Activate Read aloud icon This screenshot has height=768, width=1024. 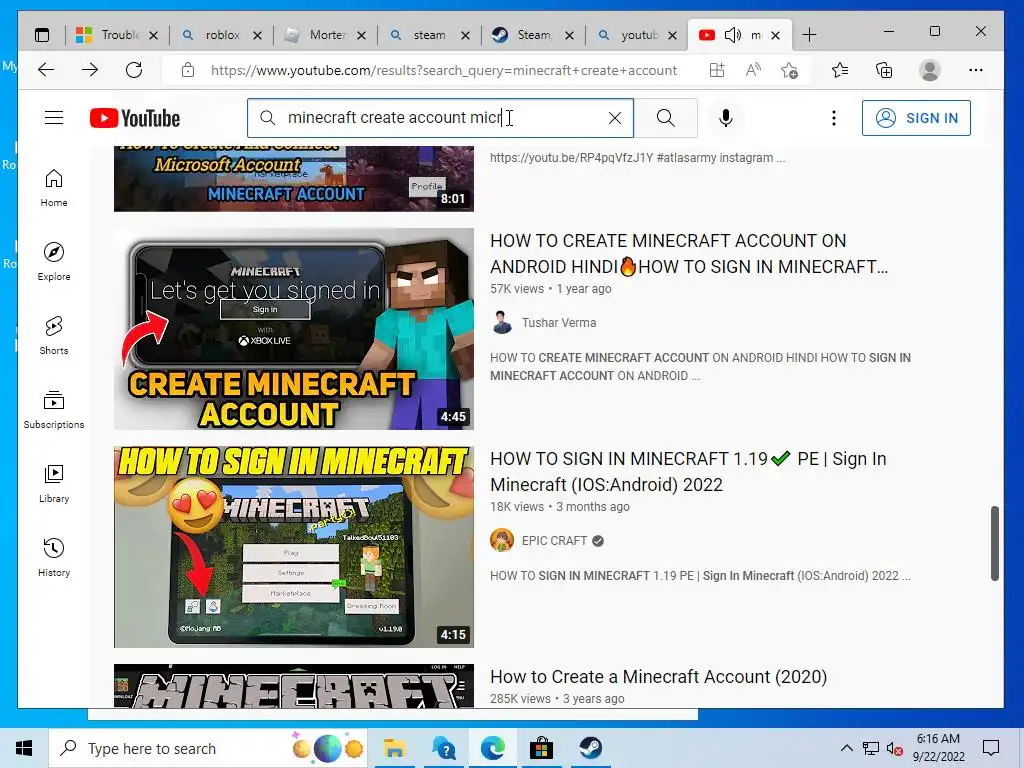click(753, 70)
